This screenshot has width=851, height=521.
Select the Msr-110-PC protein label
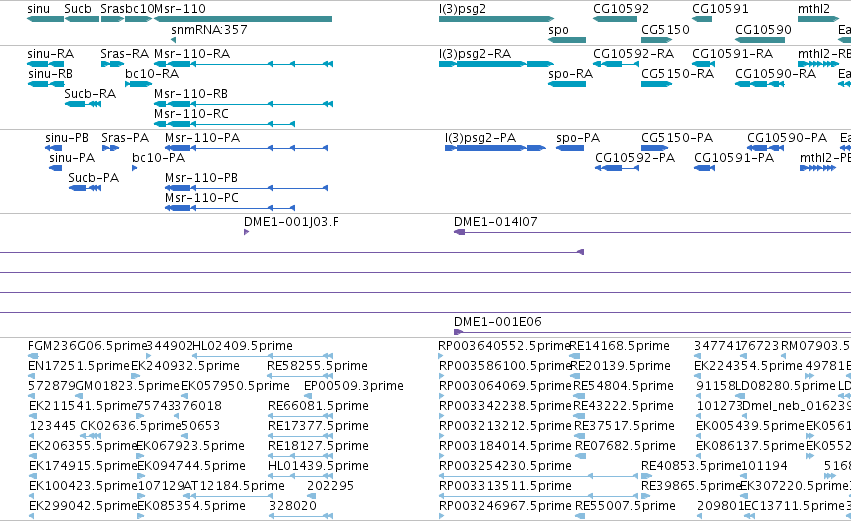[201, 198]
